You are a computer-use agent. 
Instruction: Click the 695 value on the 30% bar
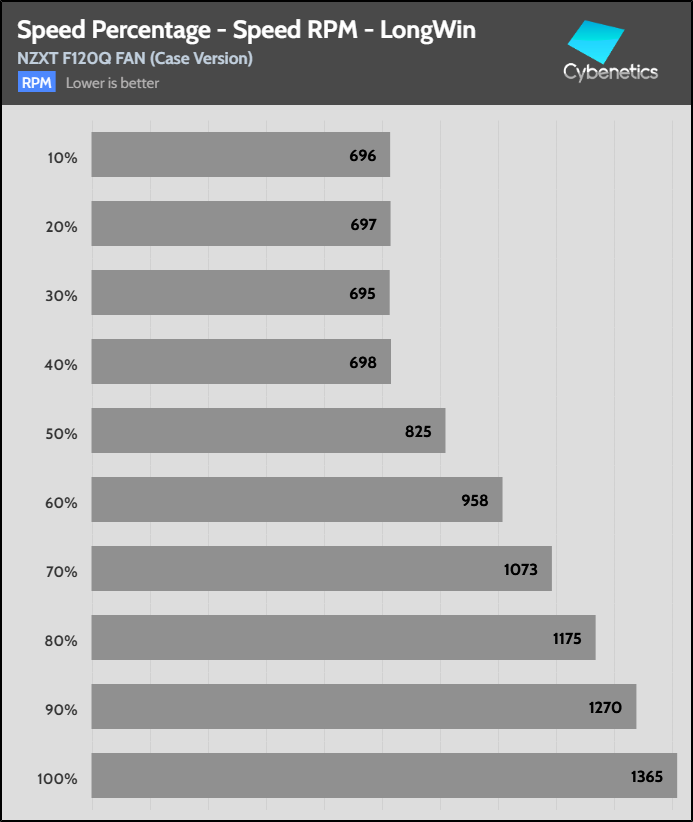click(363, 294)
